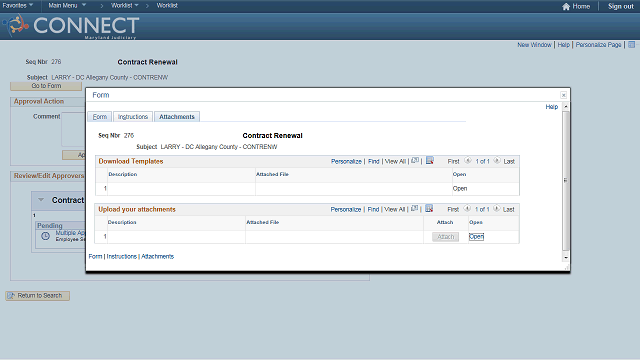Click Help link inside Form dialog
The image size is (640, 360).
pos(551,107)
